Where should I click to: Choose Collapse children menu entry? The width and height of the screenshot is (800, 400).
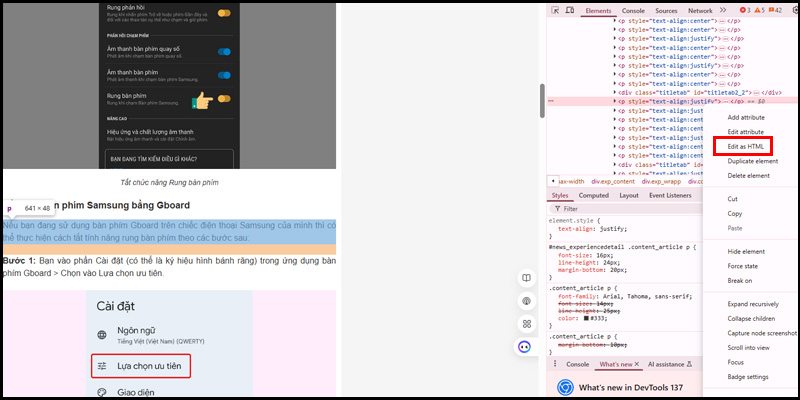click(x=751, y=318)
